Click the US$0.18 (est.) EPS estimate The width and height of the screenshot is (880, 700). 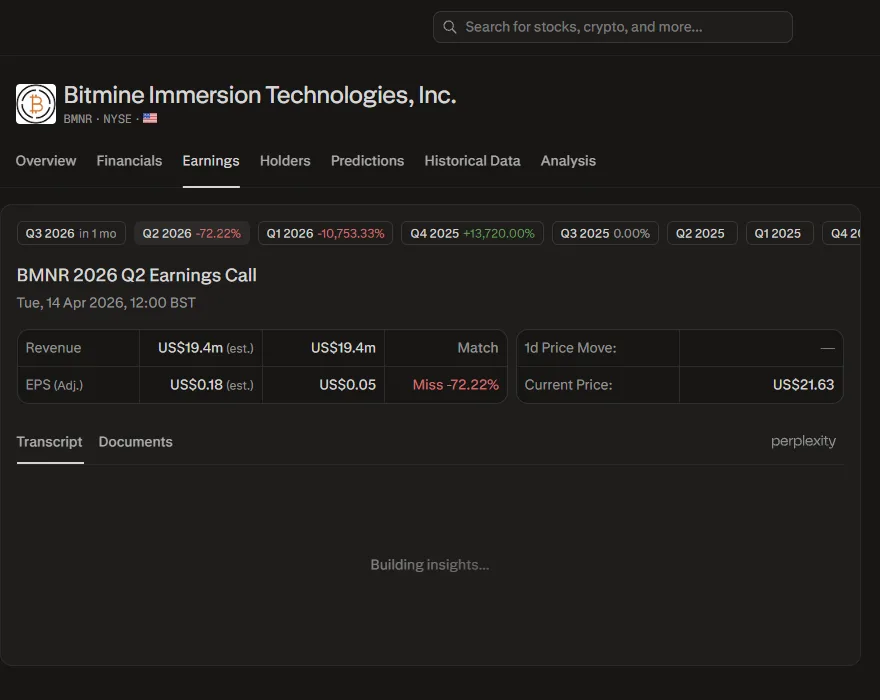[x=212, y=385]
